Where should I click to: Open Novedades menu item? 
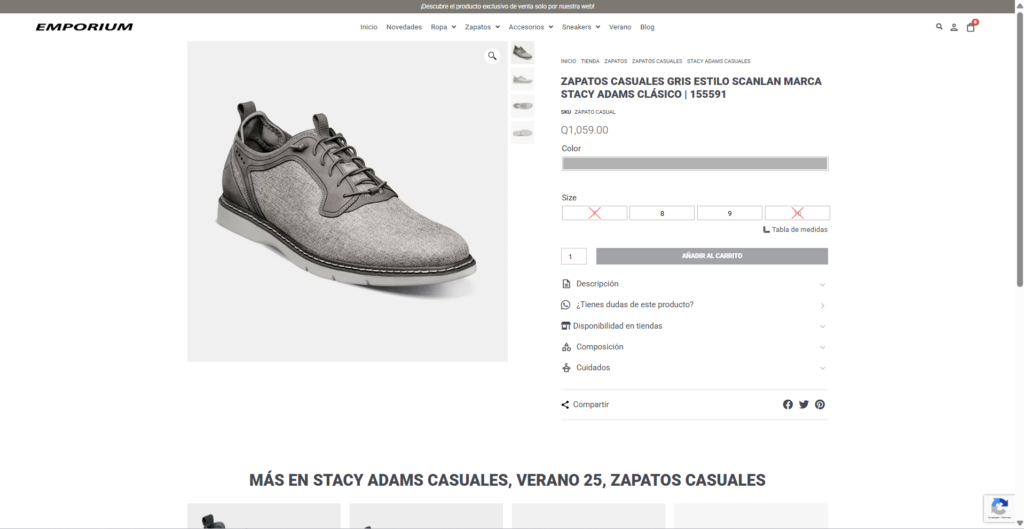coord(404,27)
